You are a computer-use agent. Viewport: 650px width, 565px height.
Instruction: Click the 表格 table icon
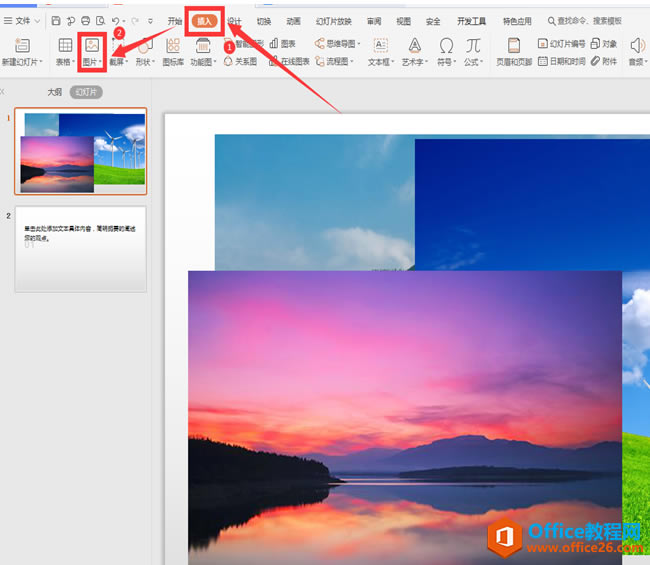click(x=65, y=45)
